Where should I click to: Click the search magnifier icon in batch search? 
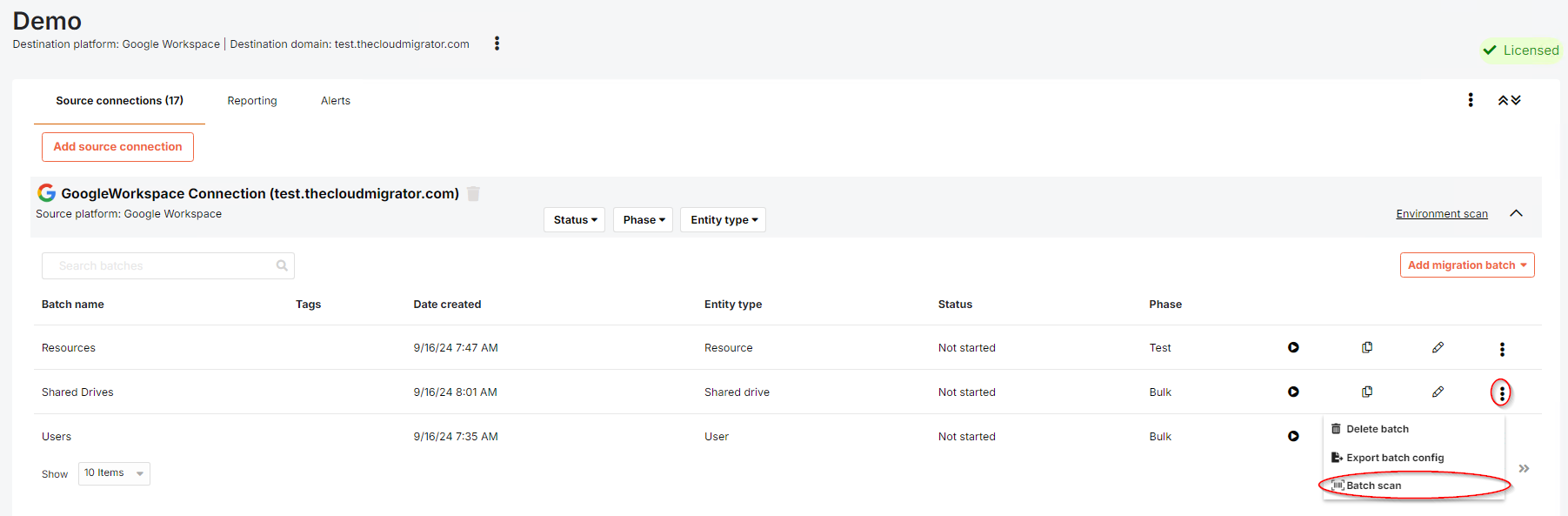point(282,265)
